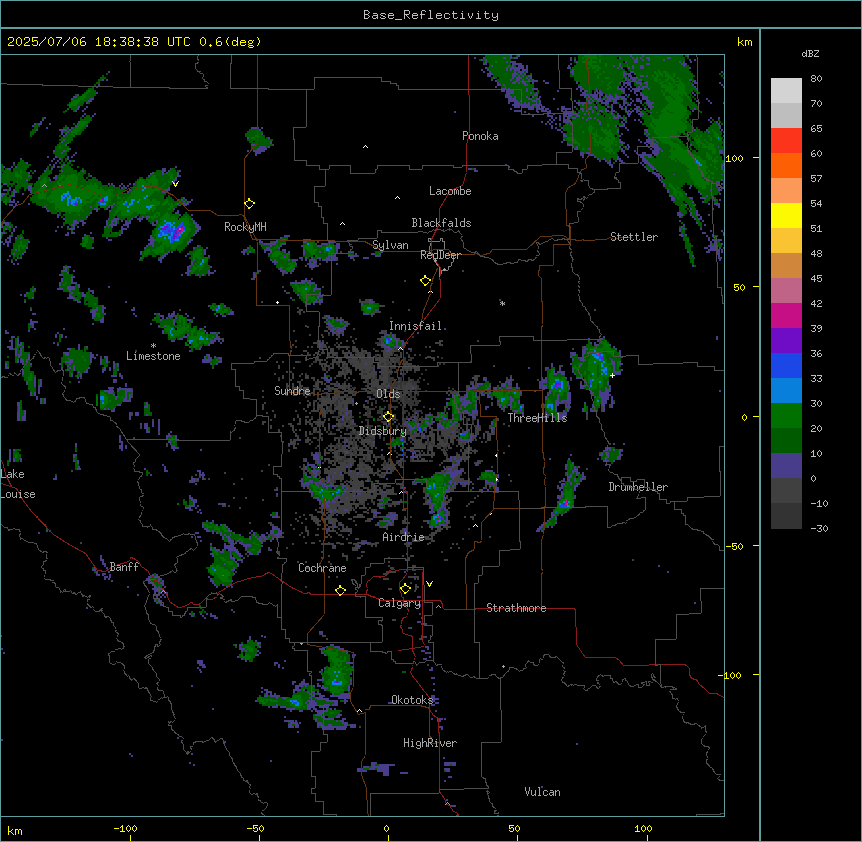Click the dBZ legend heading
Image resolution: width=862 pixels, height=842 pixels.
coord(810,53)
